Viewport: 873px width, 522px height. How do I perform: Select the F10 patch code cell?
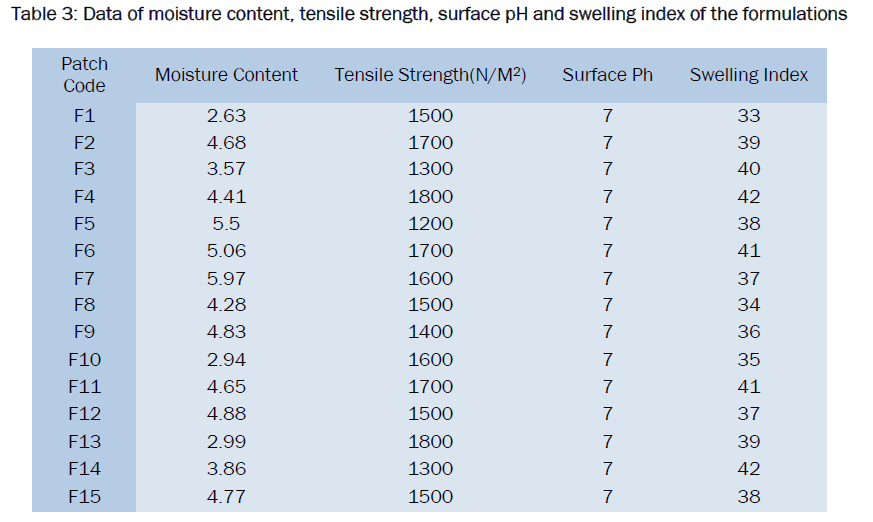tap(84, 360)
